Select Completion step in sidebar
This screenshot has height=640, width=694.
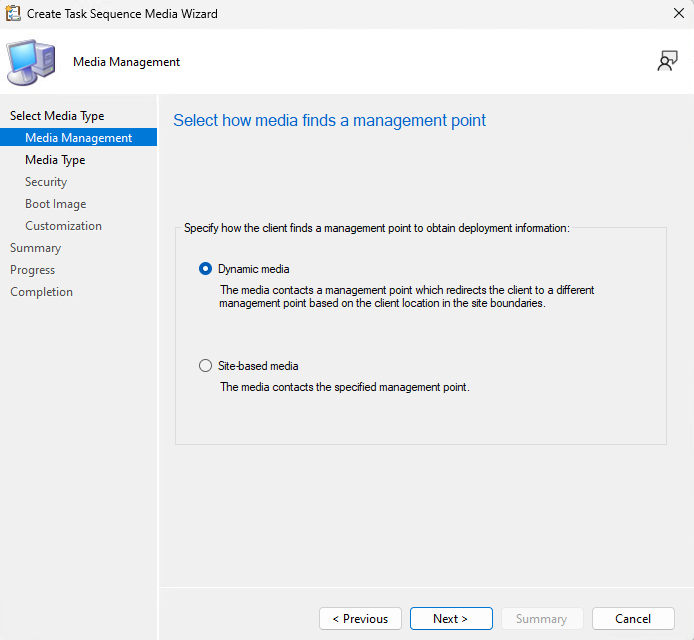[x=41, y=292]
